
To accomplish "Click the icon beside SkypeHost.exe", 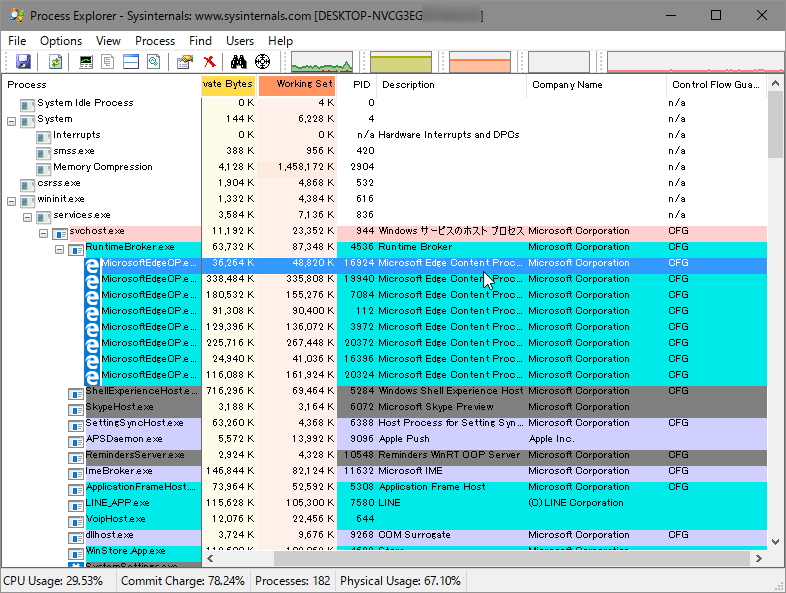I will (x=76, y=410).
